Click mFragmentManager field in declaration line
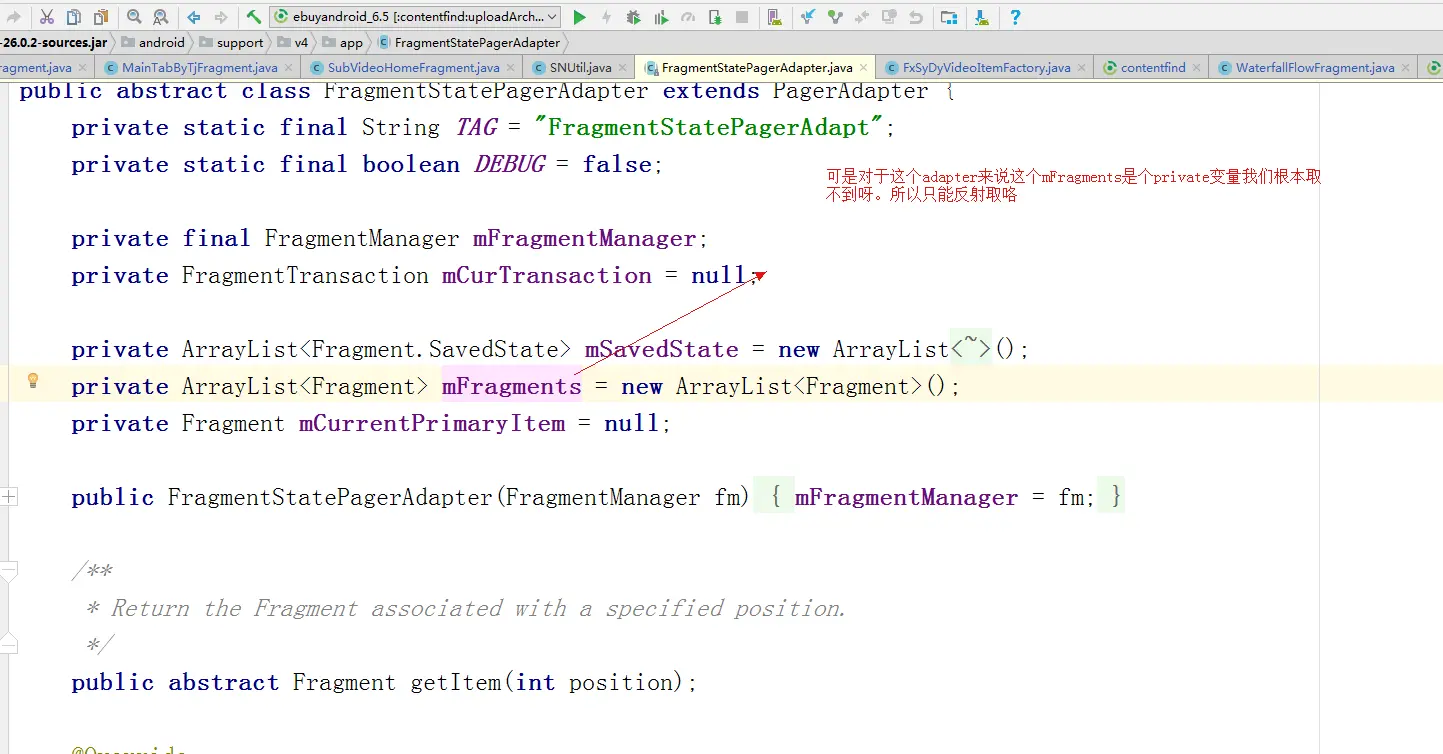The height and width of the screenshot is (754, 1443). [584, 238]
